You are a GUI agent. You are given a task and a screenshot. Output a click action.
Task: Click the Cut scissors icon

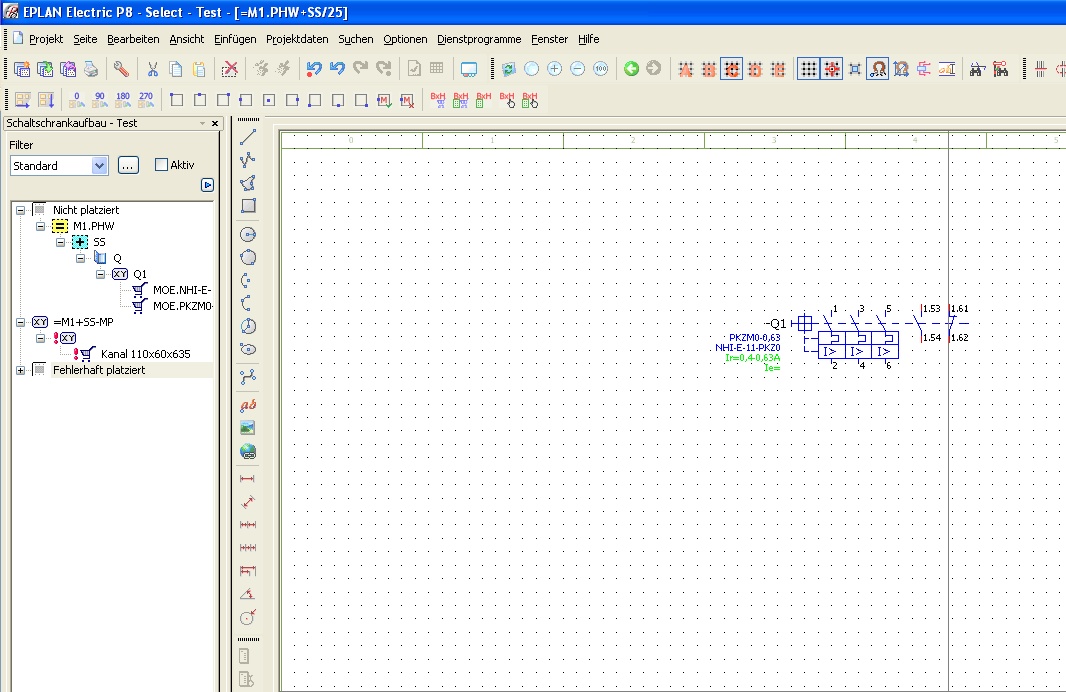(x=153, y=69)
